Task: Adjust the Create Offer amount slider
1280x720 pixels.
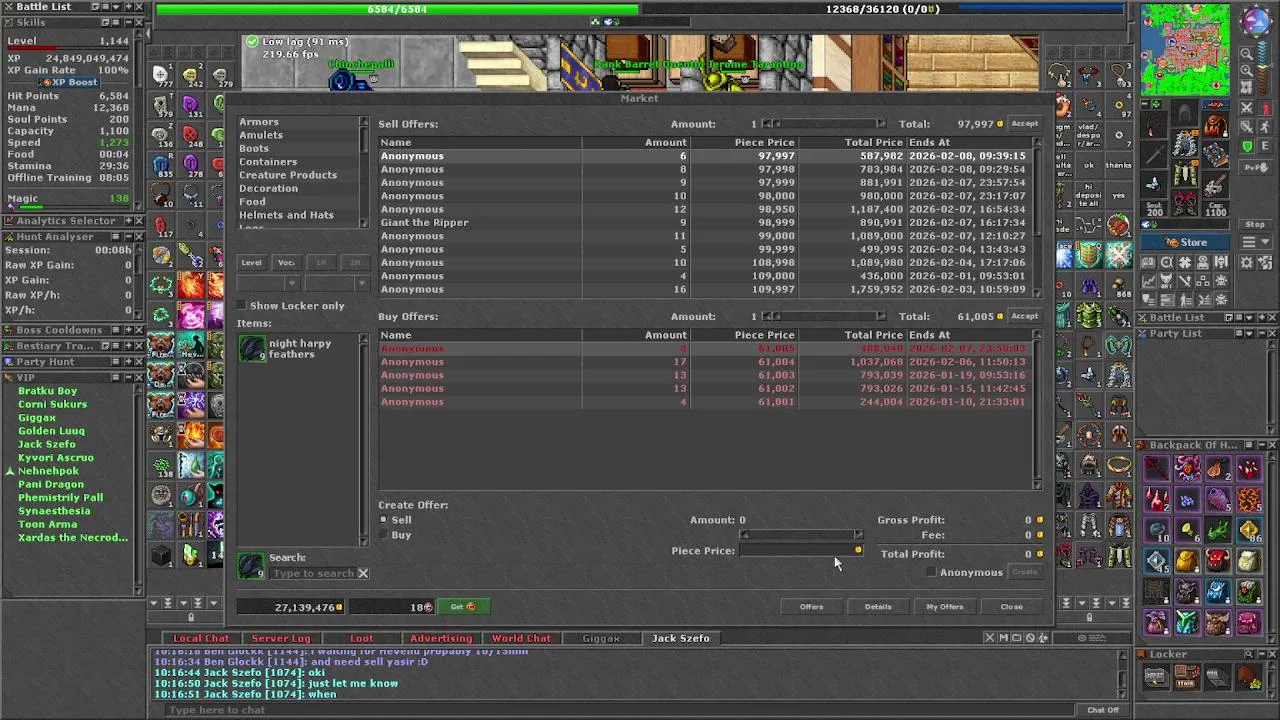Action: 800,535
